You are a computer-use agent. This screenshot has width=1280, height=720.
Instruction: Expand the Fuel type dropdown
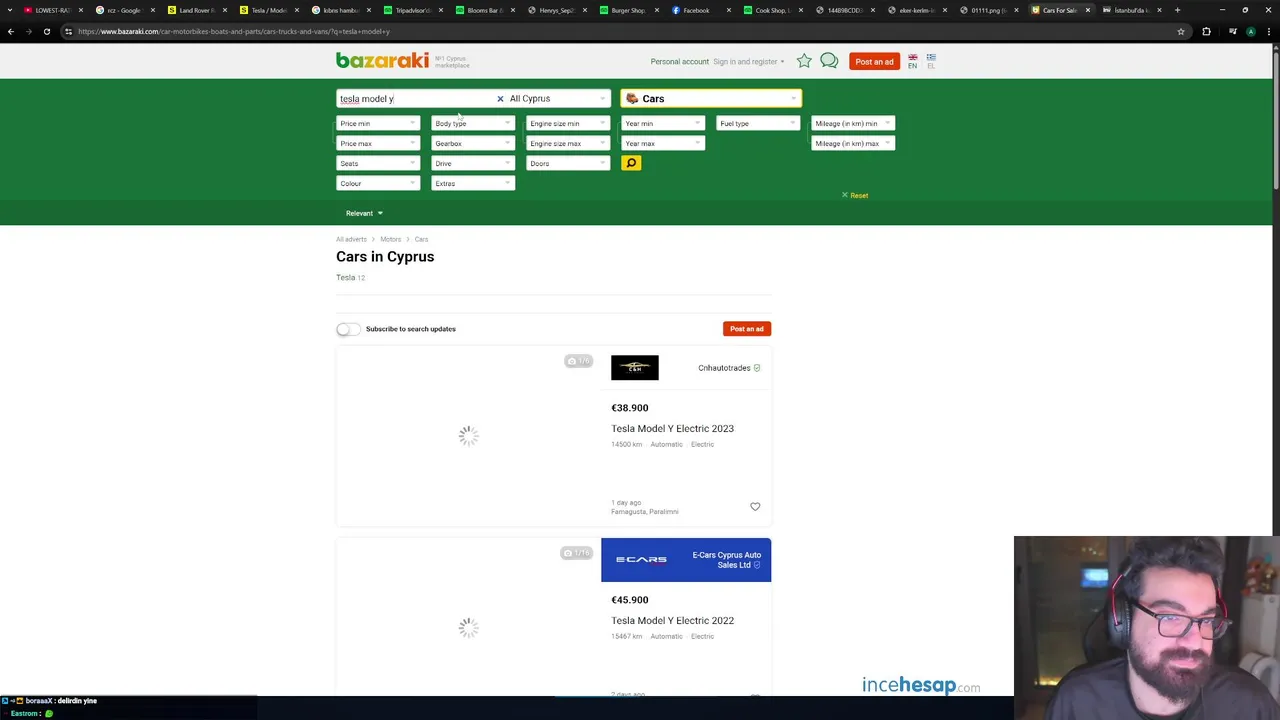758,123
